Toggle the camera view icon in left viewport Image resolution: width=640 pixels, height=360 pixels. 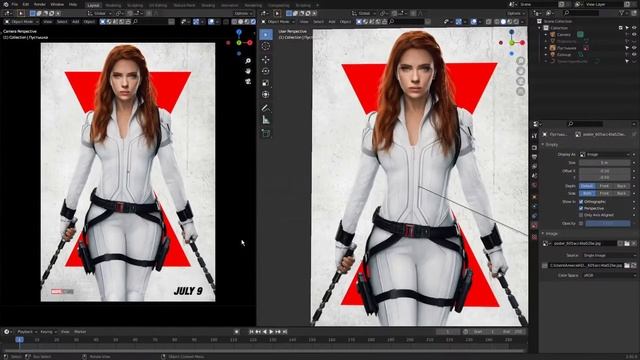click(x=248, y=81)
